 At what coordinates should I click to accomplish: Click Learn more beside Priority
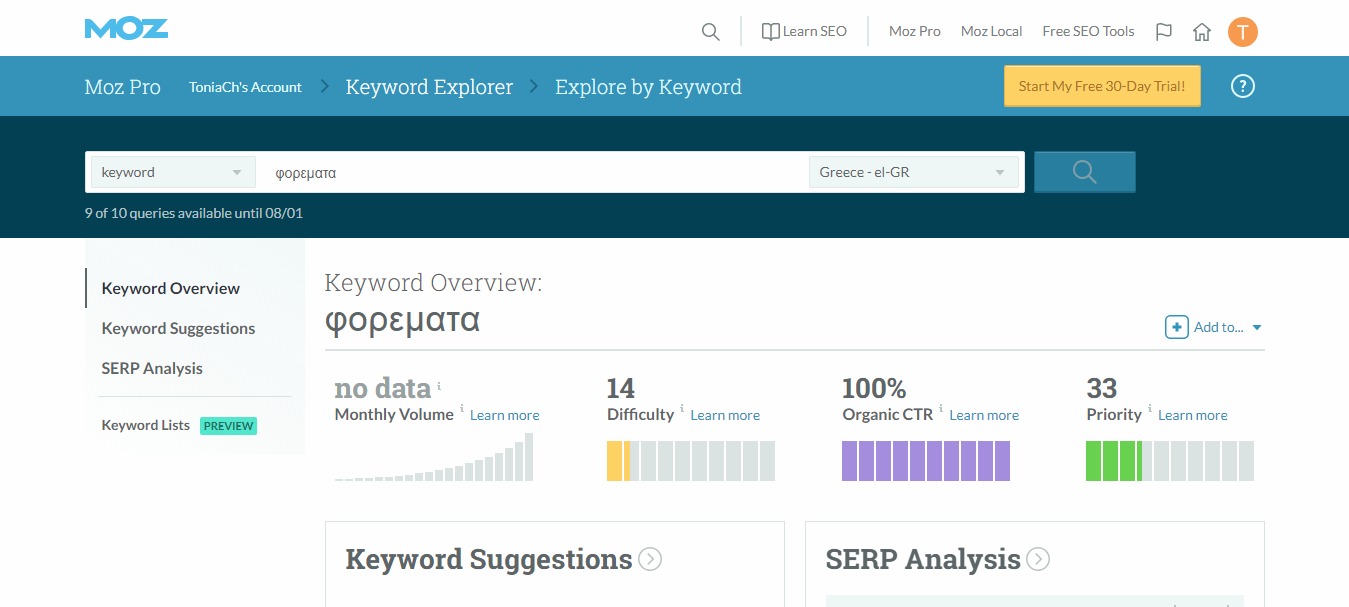click(x=1193, y=415)
